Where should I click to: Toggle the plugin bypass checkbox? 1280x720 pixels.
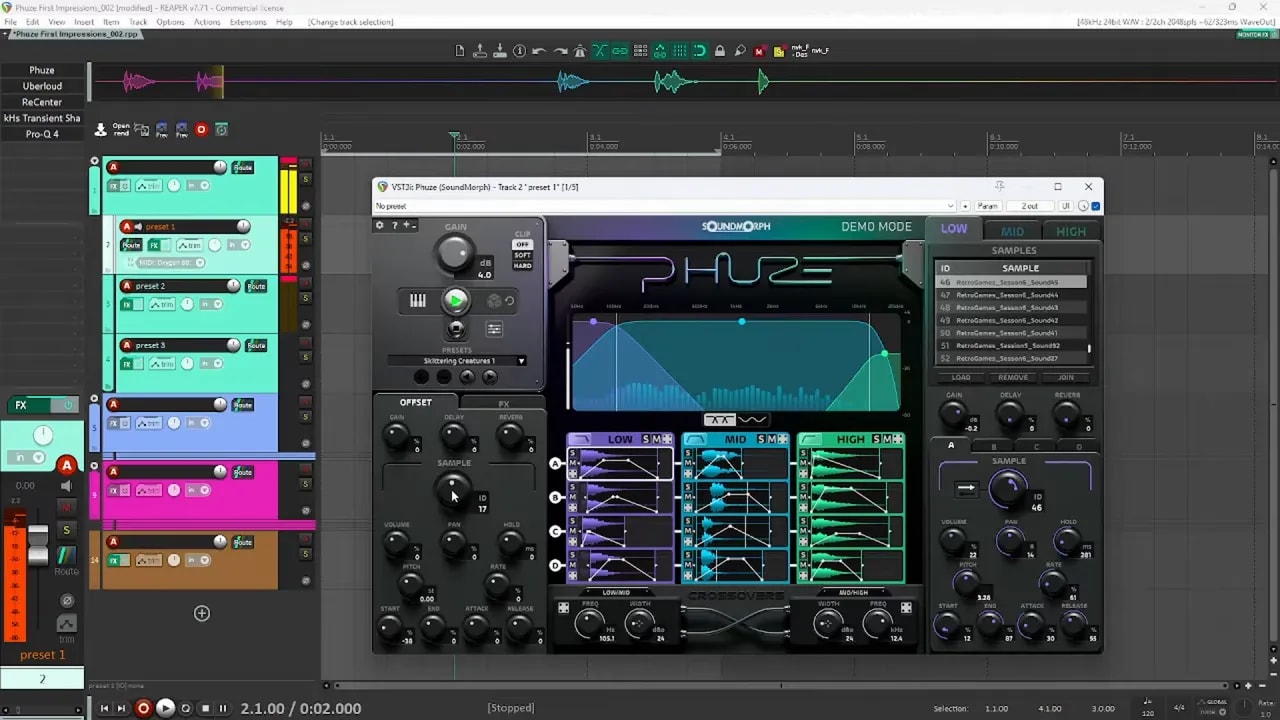click(1096, 206)
